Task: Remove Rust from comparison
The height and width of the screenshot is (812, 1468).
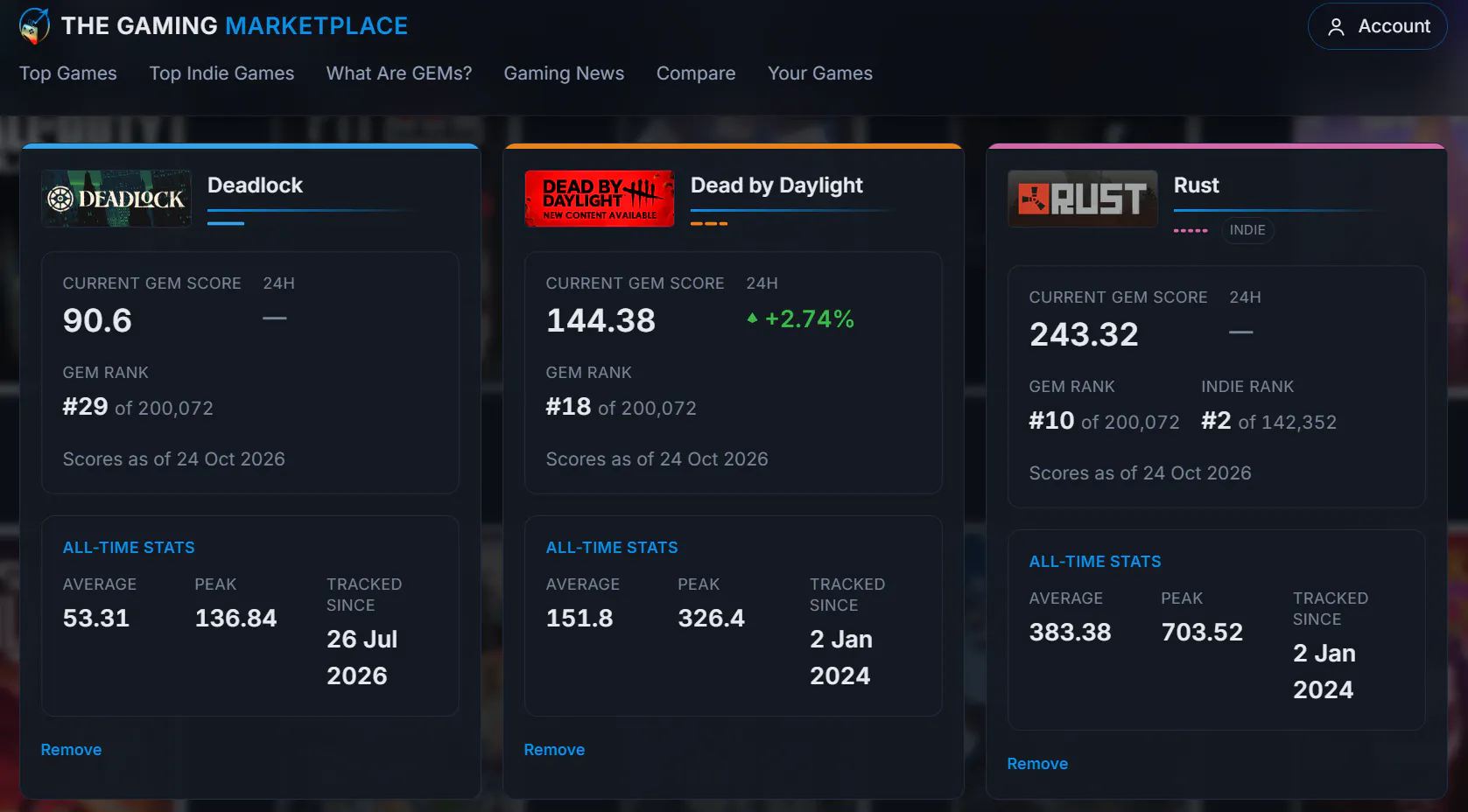Action: 1037,764
